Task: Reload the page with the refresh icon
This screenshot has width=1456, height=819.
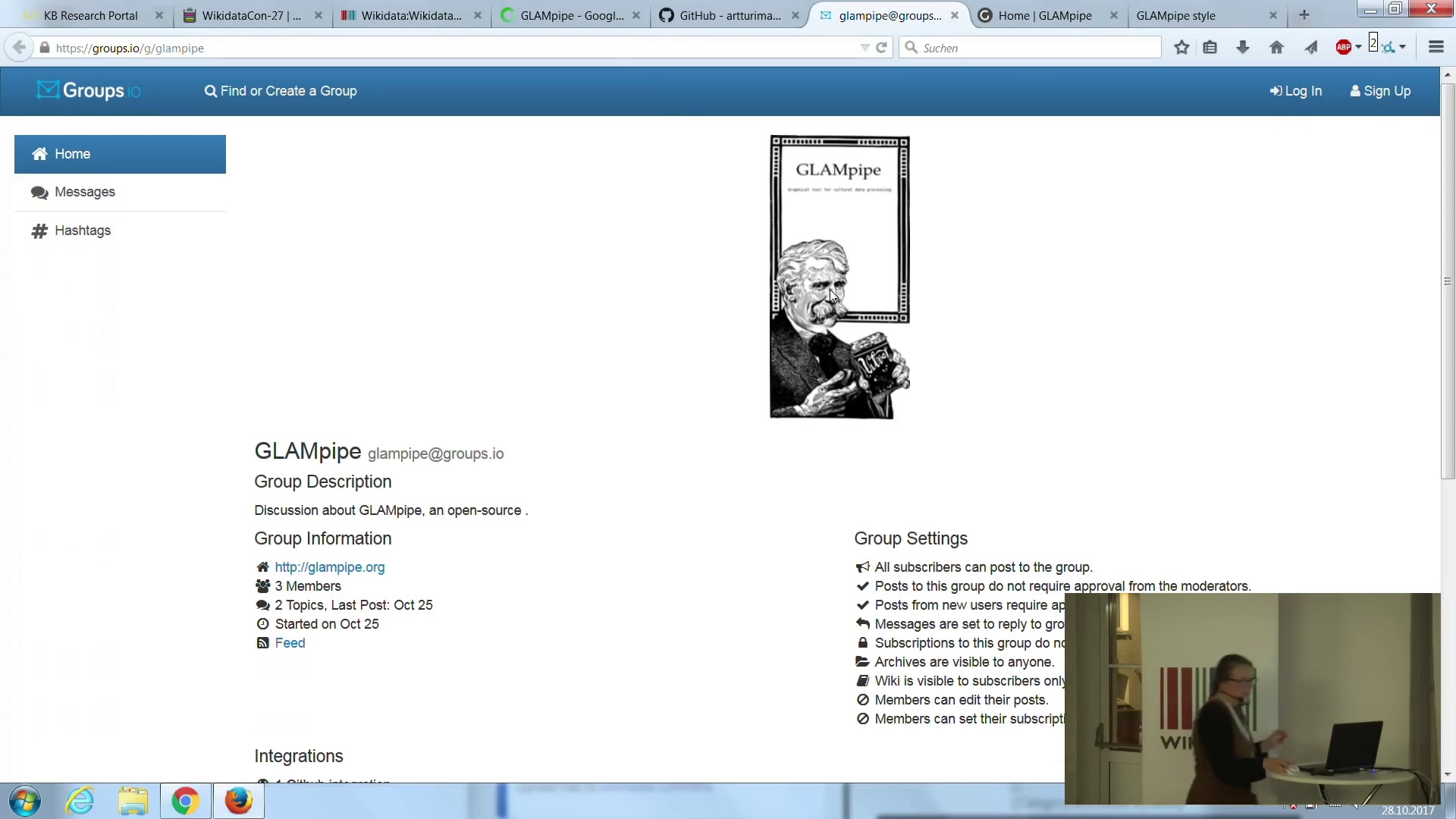Action: pyautogui.click(x=881, y=48)
